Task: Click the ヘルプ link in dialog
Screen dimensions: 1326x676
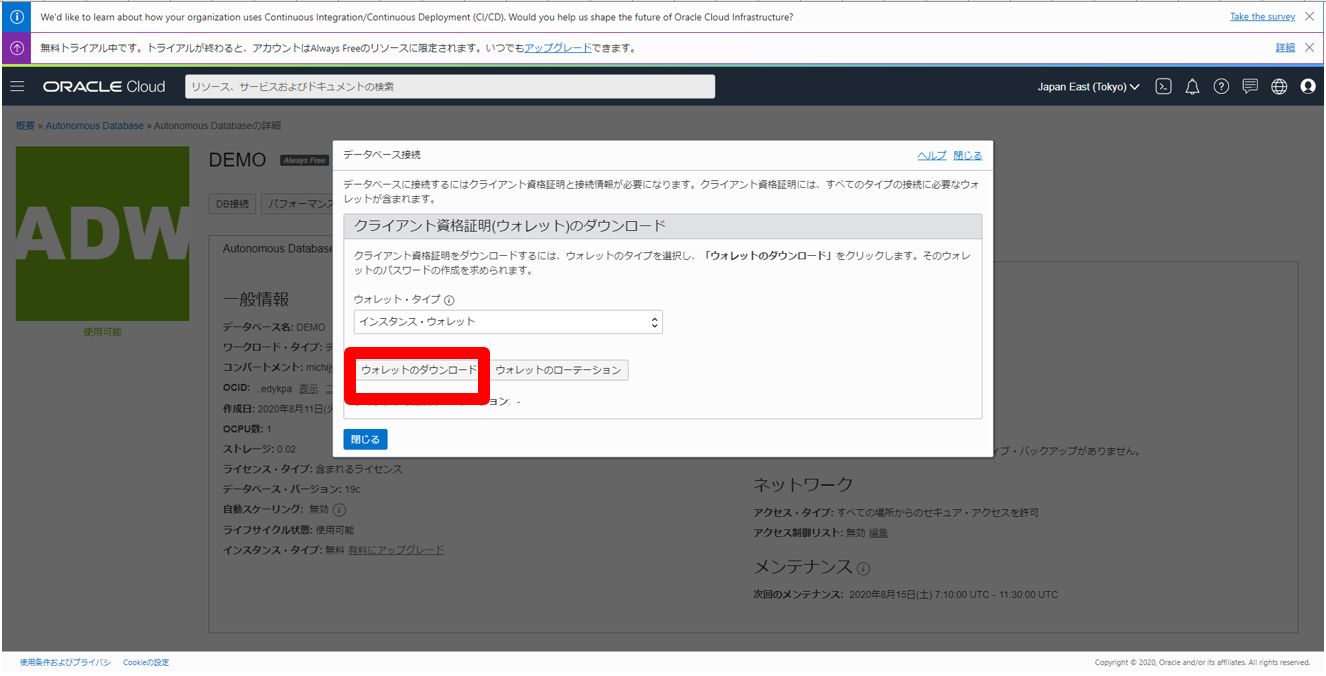Action: click(x=932, y=156)
